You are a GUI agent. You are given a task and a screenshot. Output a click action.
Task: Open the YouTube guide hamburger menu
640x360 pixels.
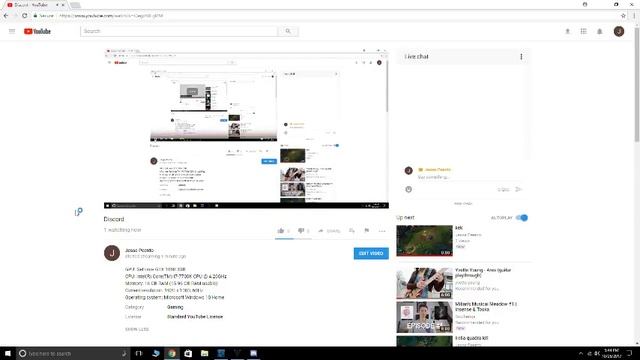pos(12,31)
